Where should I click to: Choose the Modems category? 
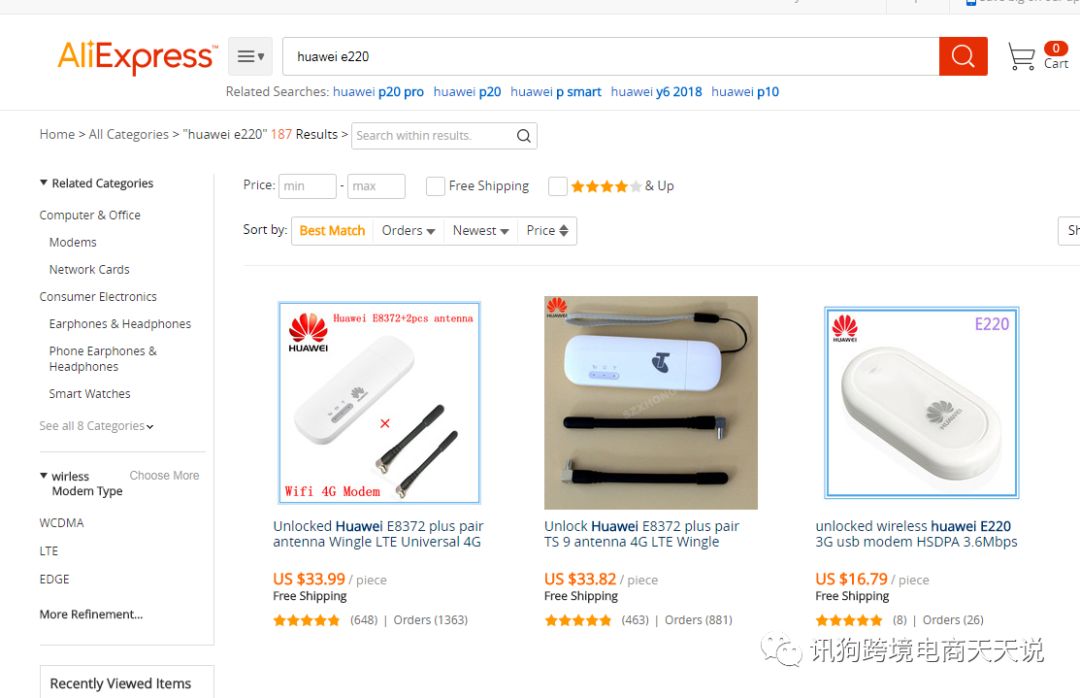[72, 243]
